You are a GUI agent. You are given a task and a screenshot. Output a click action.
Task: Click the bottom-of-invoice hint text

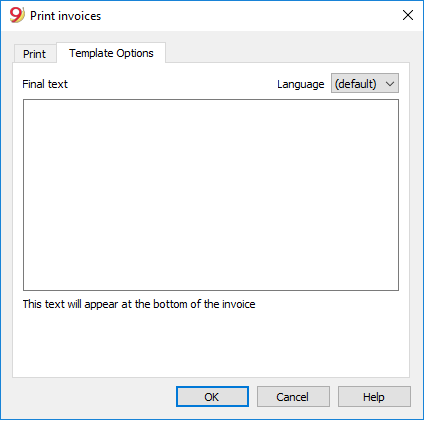139,304
